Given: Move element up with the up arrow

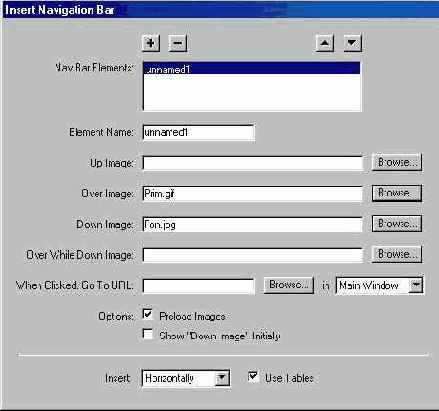Looking at the screenshot, I should point(325,43).
